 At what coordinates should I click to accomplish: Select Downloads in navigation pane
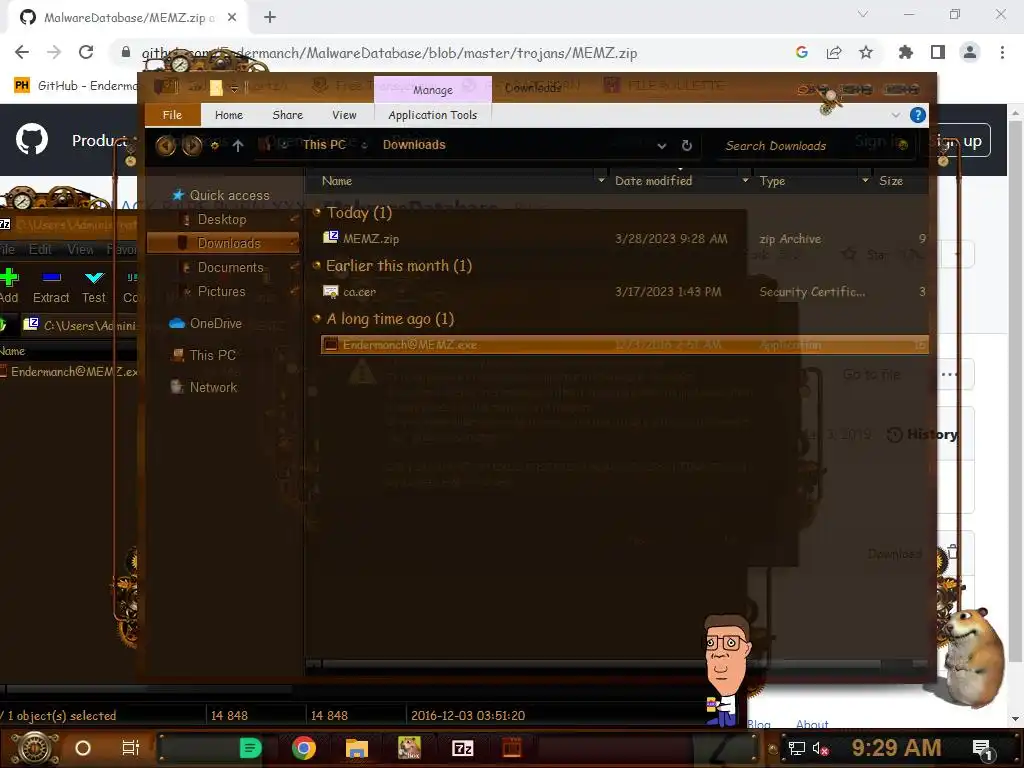point(224,243)
